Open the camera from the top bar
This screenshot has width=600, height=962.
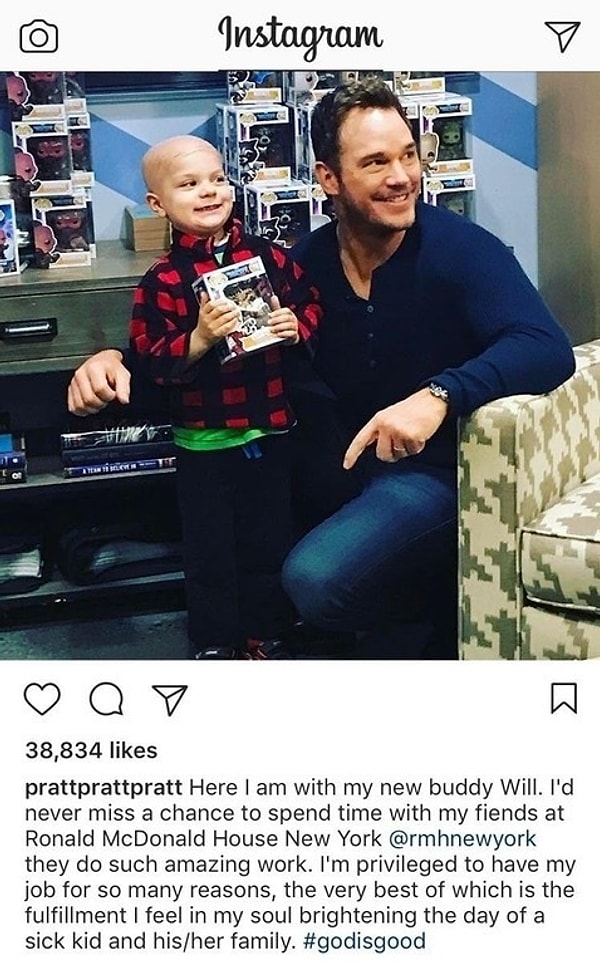pos(39,37)
